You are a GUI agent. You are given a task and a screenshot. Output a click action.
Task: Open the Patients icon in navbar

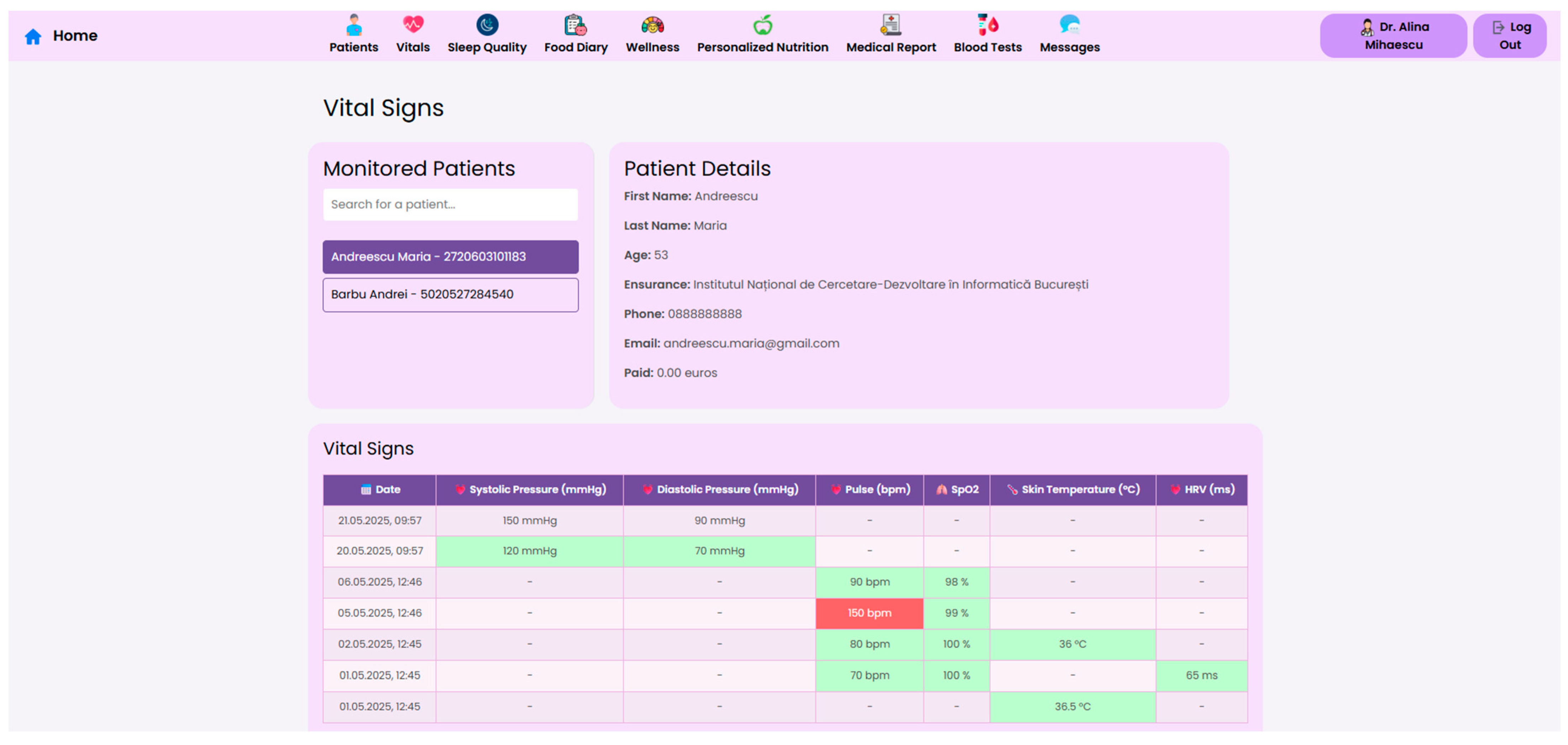coord(354,25)
